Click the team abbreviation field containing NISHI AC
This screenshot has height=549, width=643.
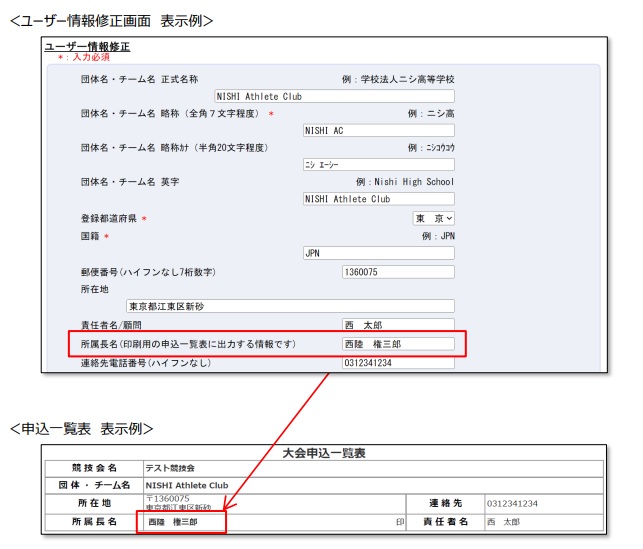click(379, 131)
